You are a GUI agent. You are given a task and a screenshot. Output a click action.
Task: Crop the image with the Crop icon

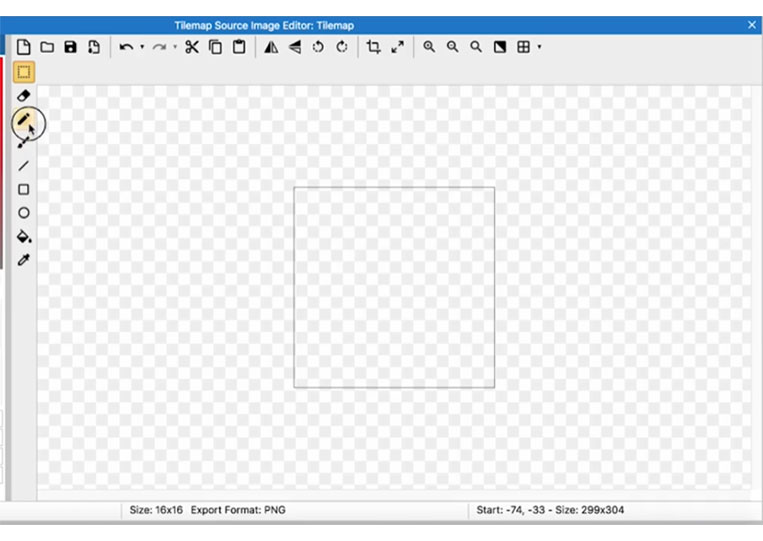tap(374, 47)
